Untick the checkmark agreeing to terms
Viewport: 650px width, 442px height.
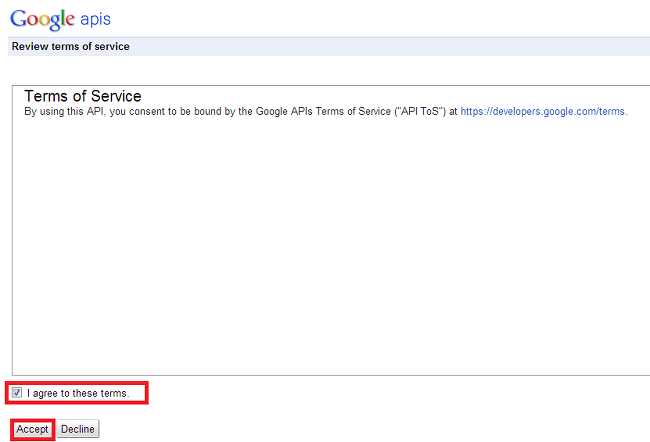coord(17,393)
